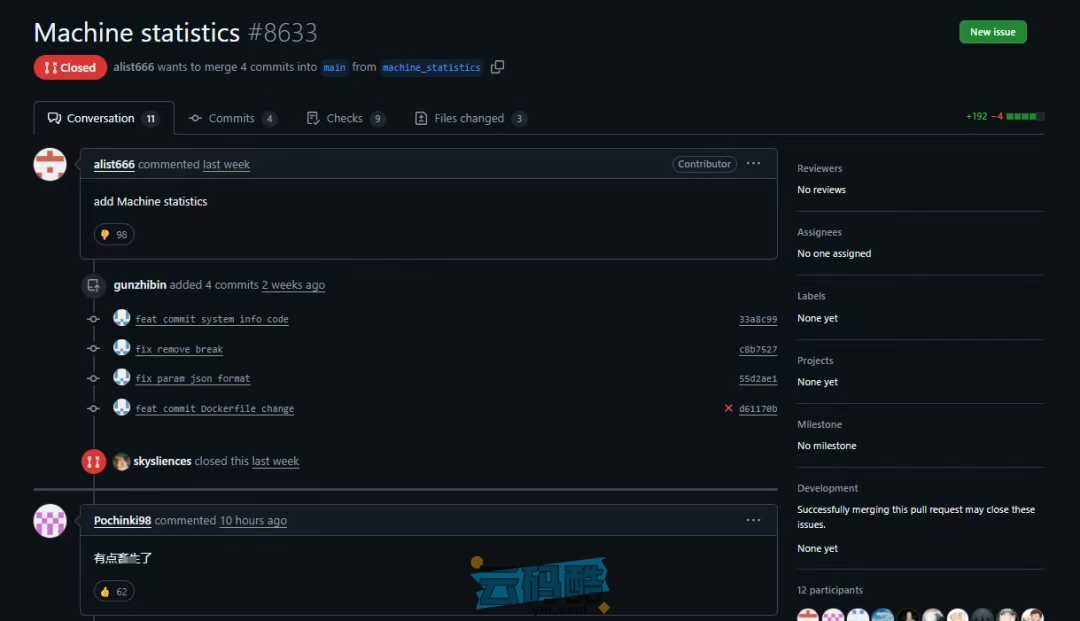Open commit hash c8b7527
1080x621 pixels.
click(x=757, y=350)
